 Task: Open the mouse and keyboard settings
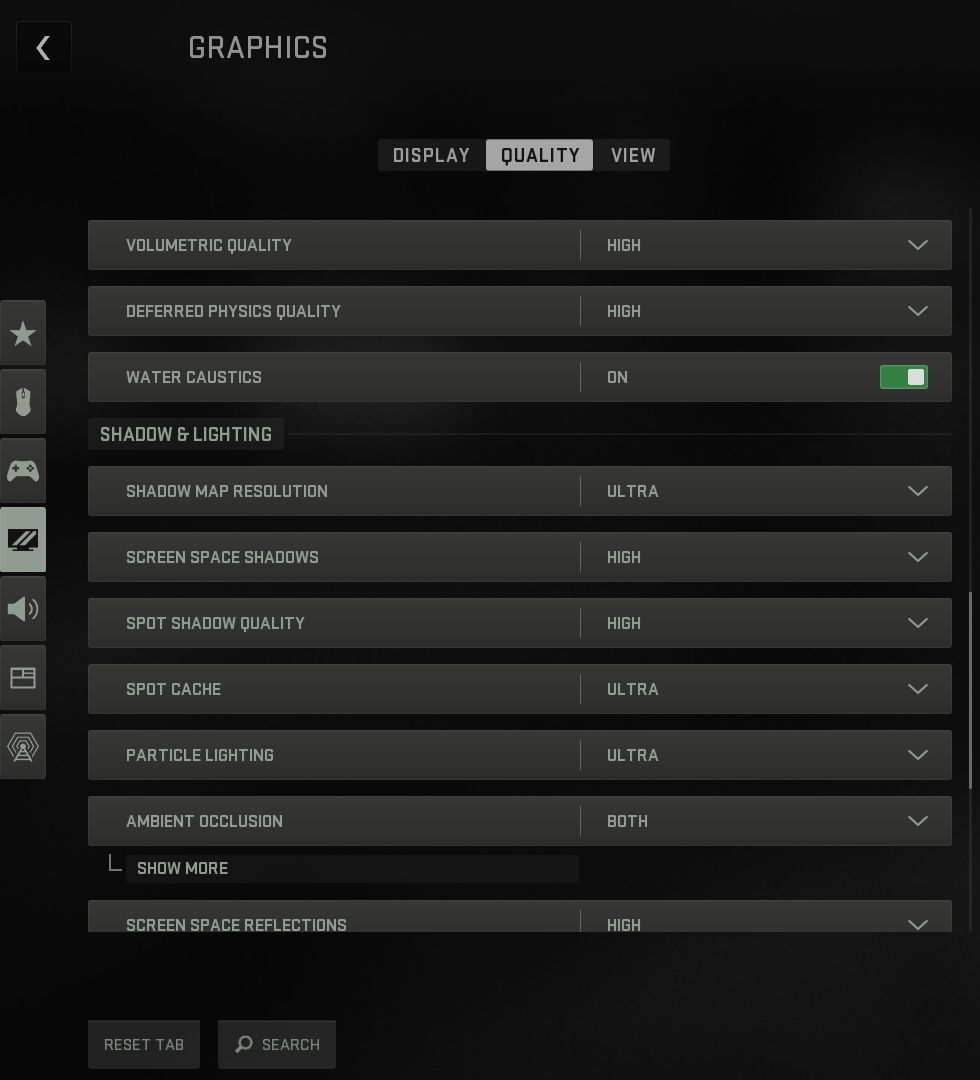[x=23, y=402]
